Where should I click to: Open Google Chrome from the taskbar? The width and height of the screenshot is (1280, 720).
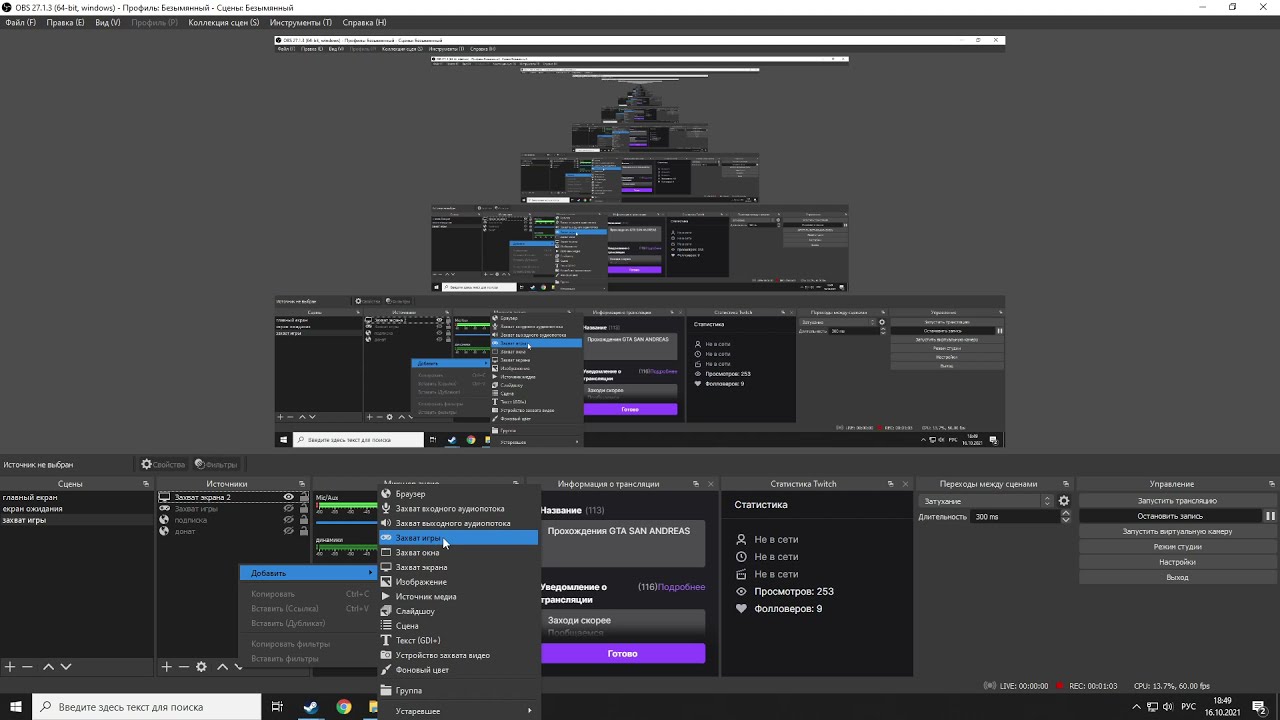click(344, 707)
